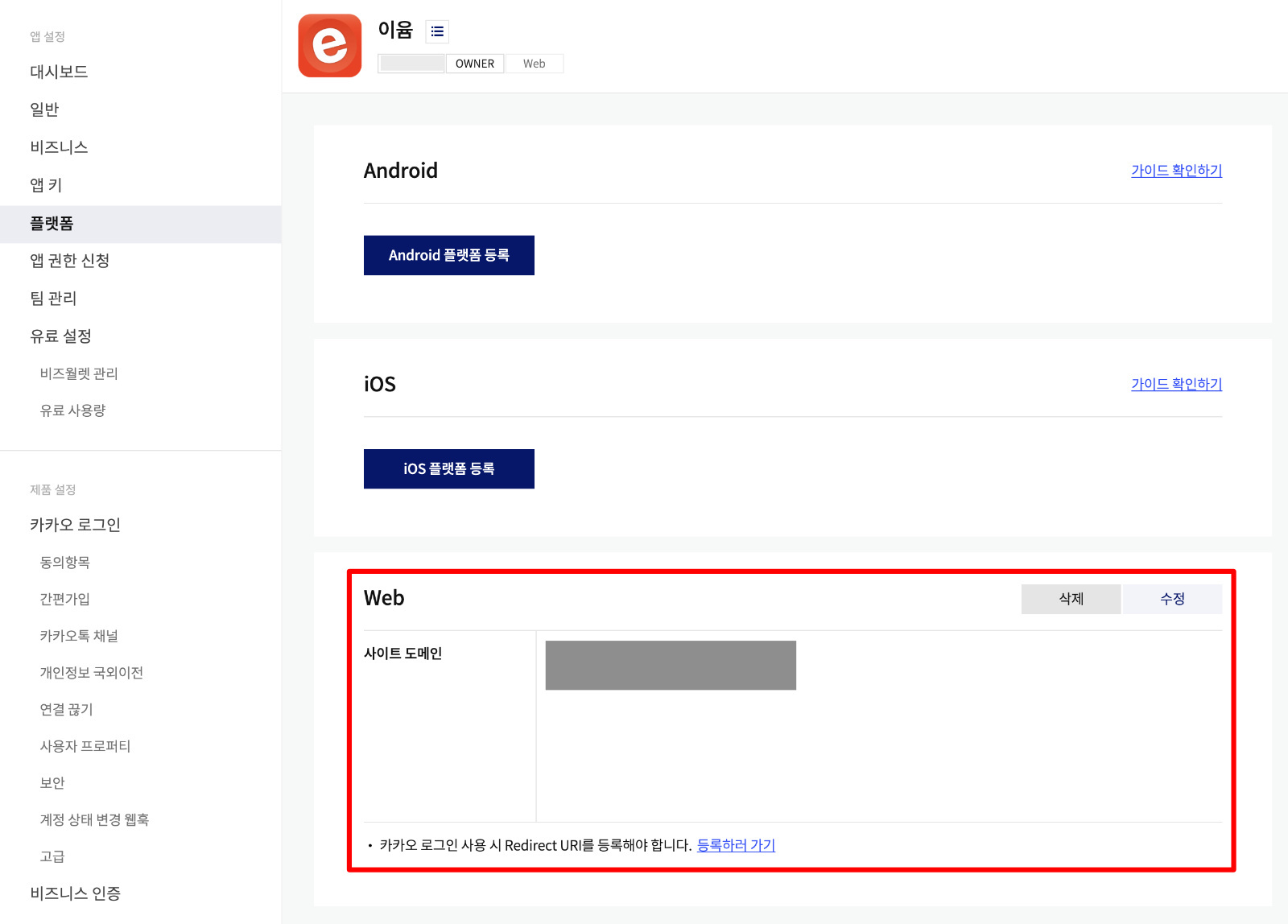1288x924 pixels.
Task: Open 사용자 프로퍼티 submenu
Action: point(85,746)
